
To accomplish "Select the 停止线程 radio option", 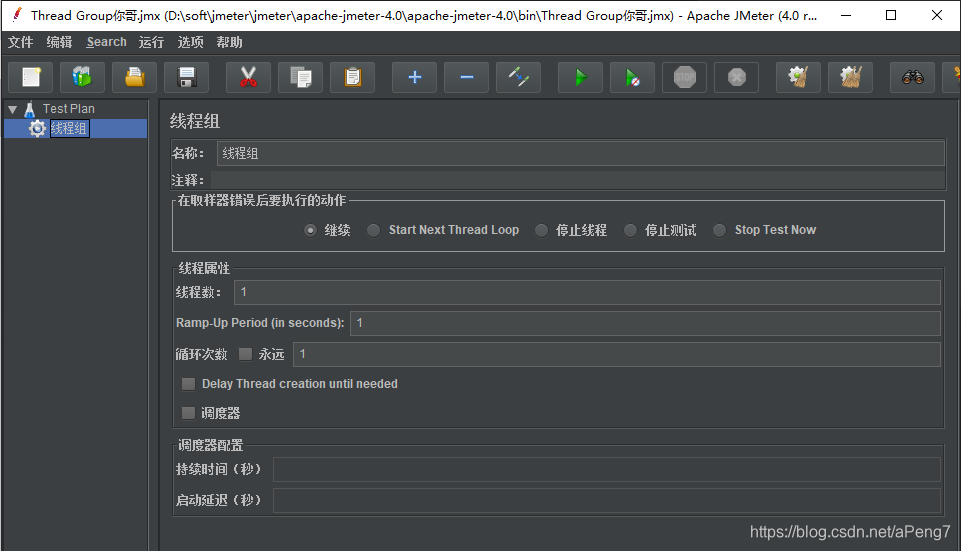I will click(x=541, y=230).
